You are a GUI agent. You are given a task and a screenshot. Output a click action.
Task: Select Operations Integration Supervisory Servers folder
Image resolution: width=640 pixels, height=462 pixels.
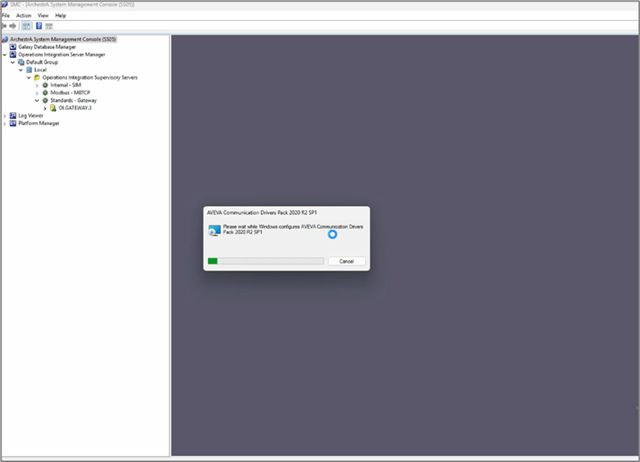pyautogui.click(x=89, y=77)
